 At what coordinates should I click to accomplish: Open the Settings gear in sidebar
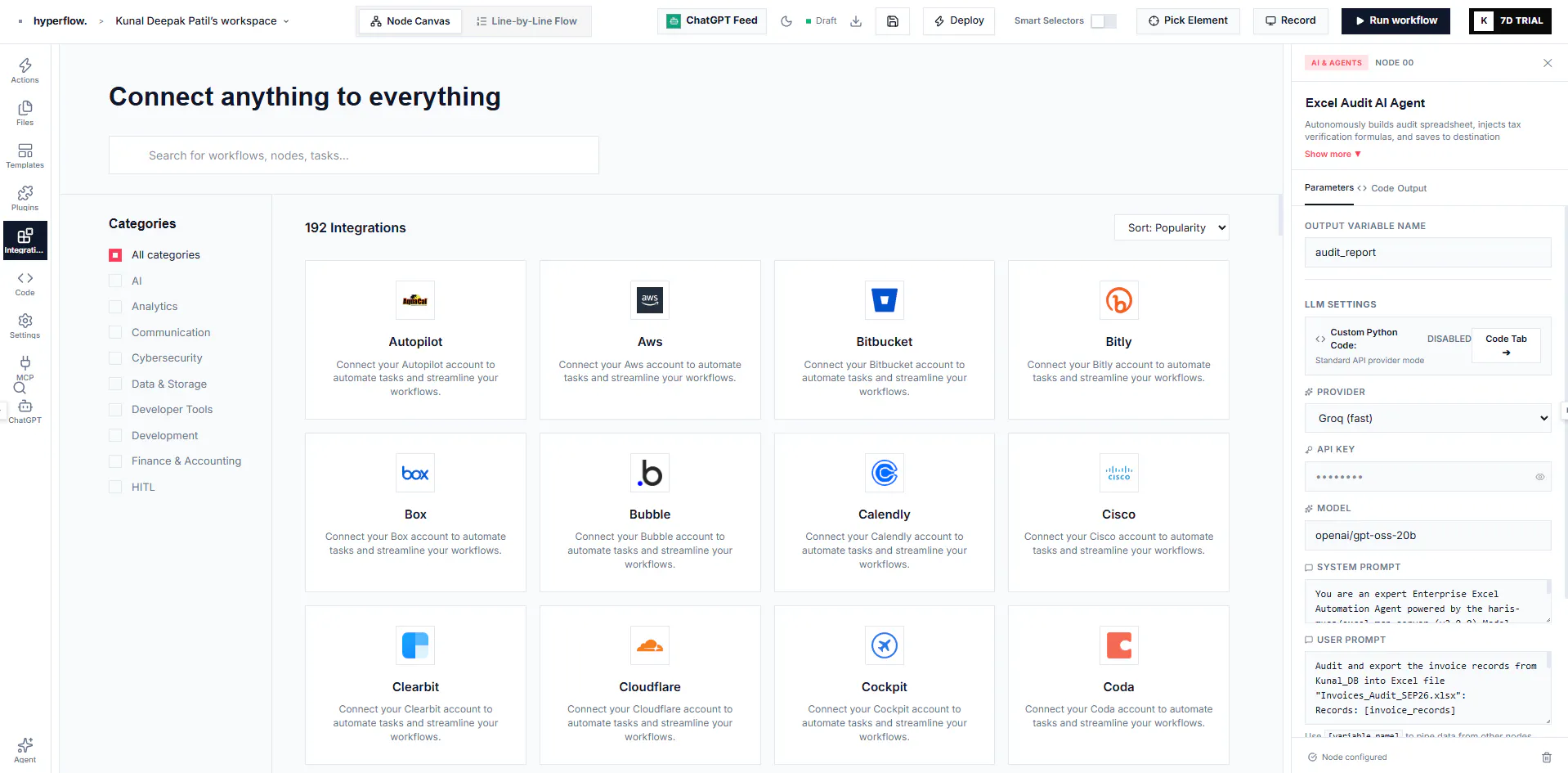click(25, 326)
